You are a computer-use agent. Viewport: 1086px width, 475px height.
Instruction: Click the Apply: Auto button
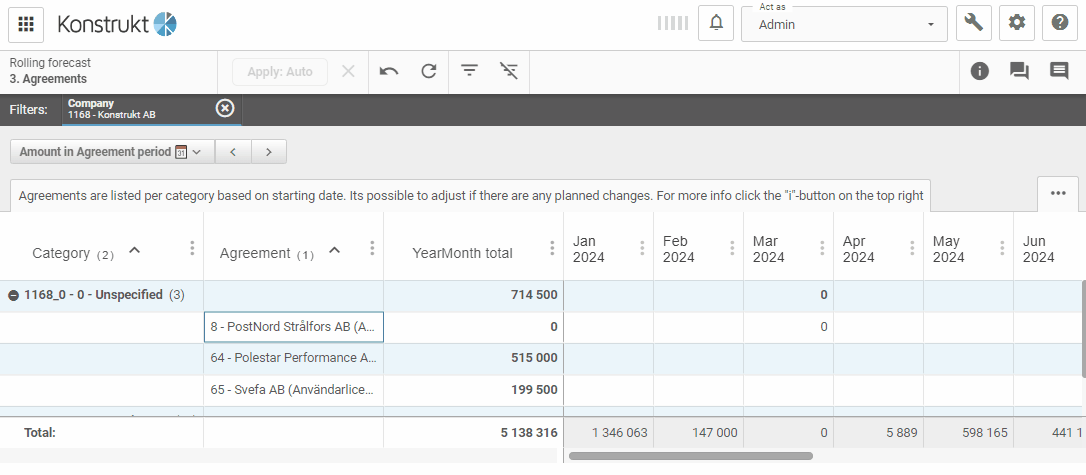click(280, 71)
